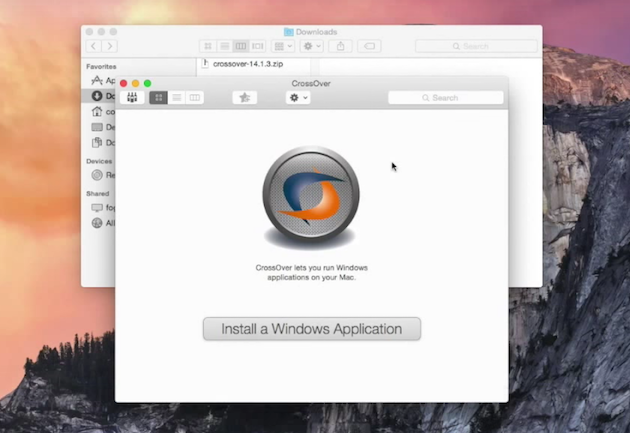Click the Finder edit tags icon

369,46
